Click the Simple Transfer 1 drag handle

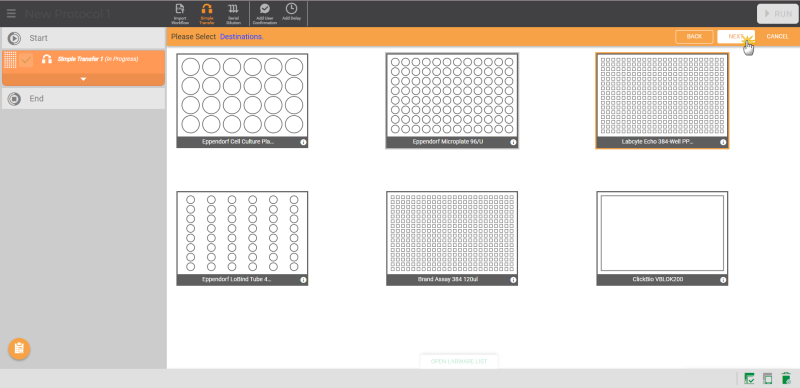(x=10, y=60)
